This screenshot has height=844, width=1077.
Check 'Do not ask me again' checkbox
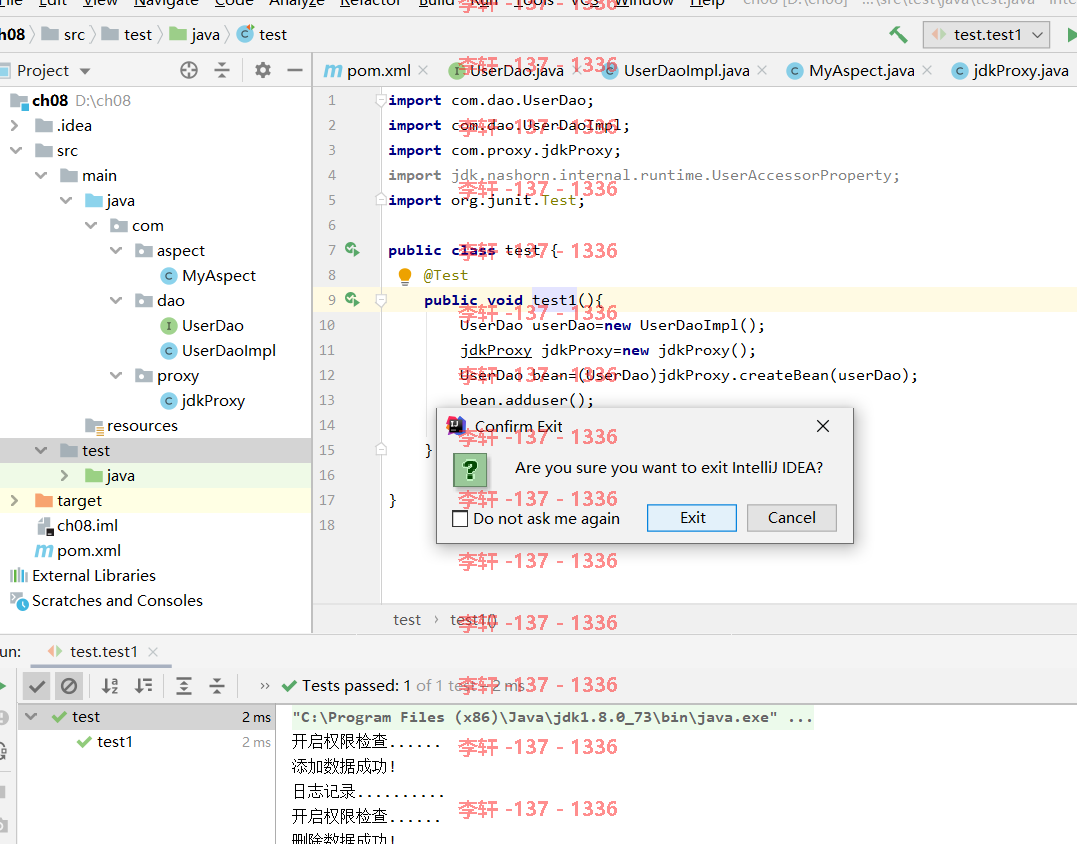(x=460, y=518)
